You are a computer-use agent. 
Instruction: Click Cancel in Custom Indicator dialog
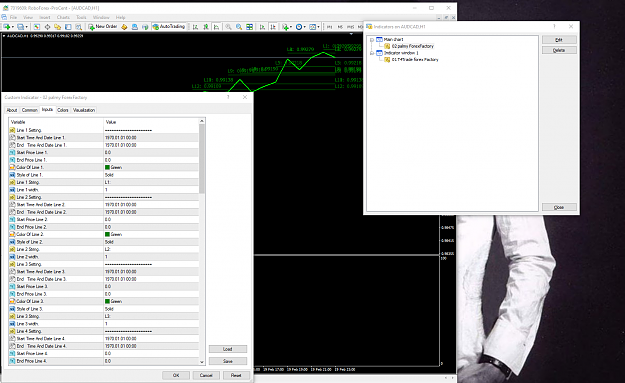point(206,375)
